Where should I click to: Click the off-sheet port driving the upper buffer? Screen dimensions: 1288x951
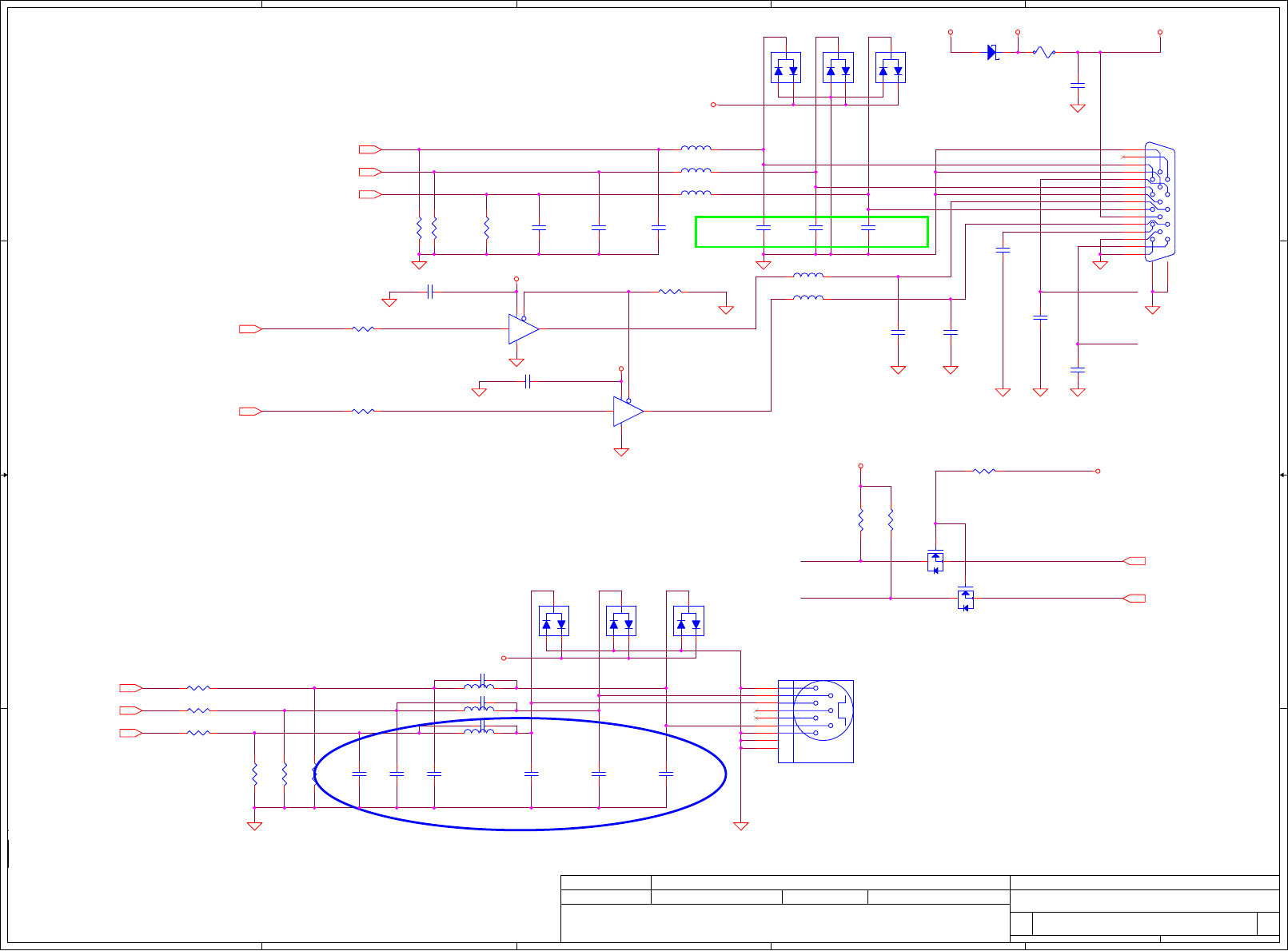pyautogui.click(x=251, y=329)
